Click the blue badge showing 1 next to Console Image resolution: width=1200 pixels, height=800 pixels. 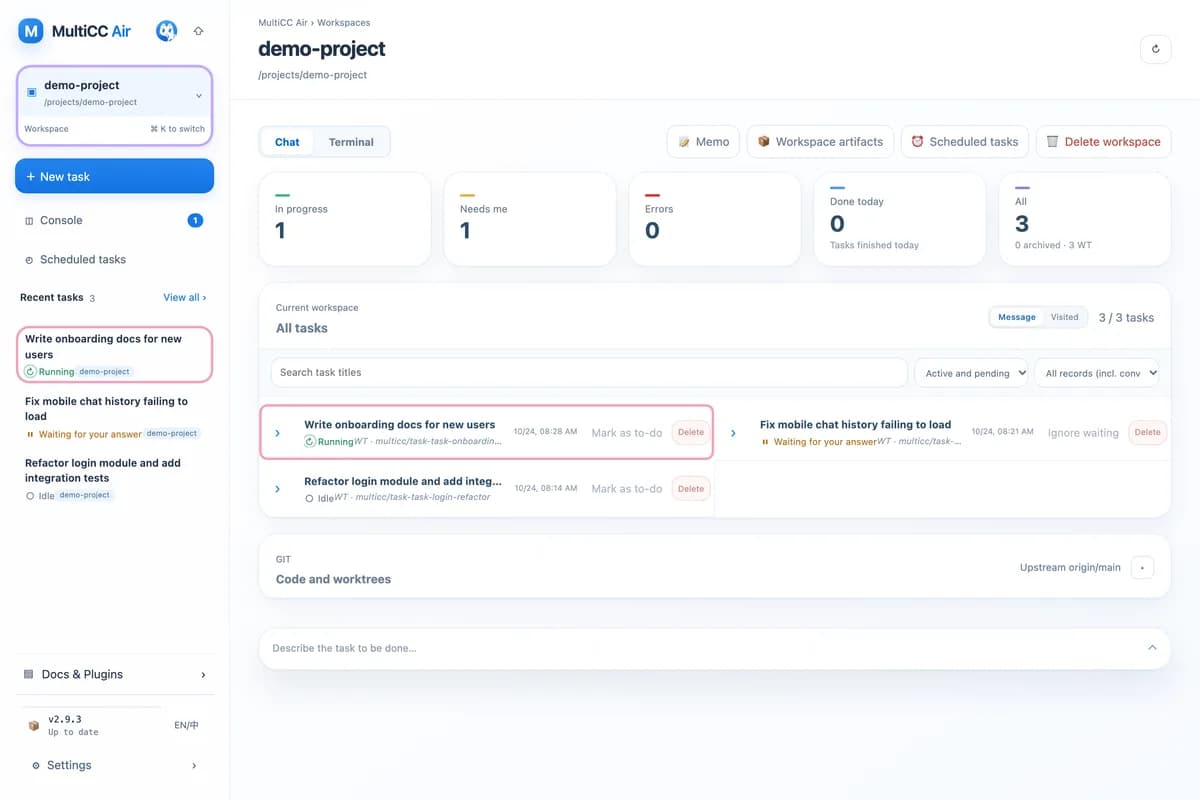(196, 220)
